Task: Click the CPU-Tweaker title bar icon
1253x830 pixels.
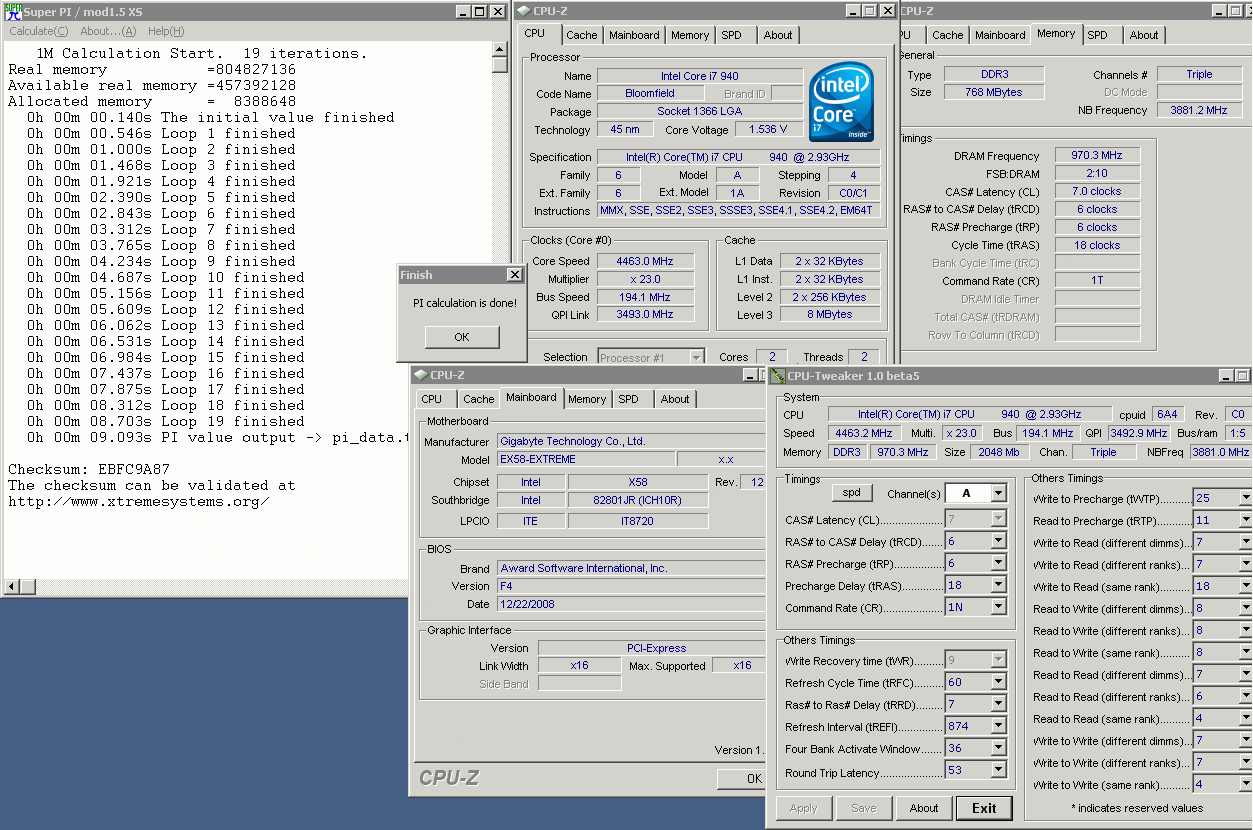Action: (778, 376)
